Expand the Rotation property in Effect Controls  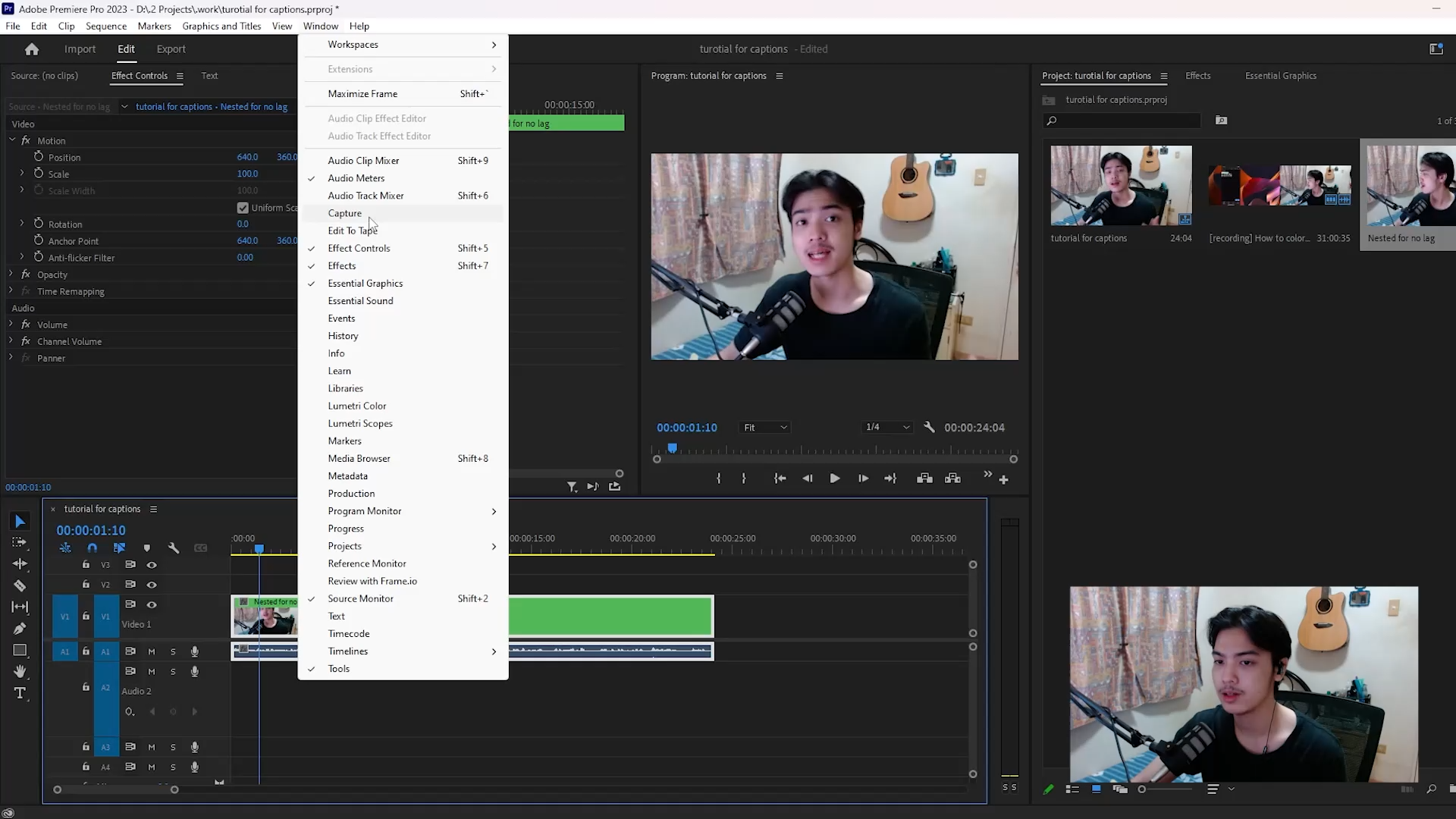(x=20, y=224)
